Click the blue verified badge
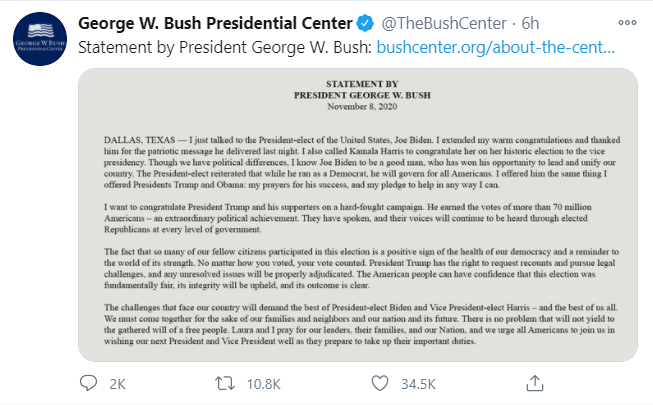 [x=365, y=22]
